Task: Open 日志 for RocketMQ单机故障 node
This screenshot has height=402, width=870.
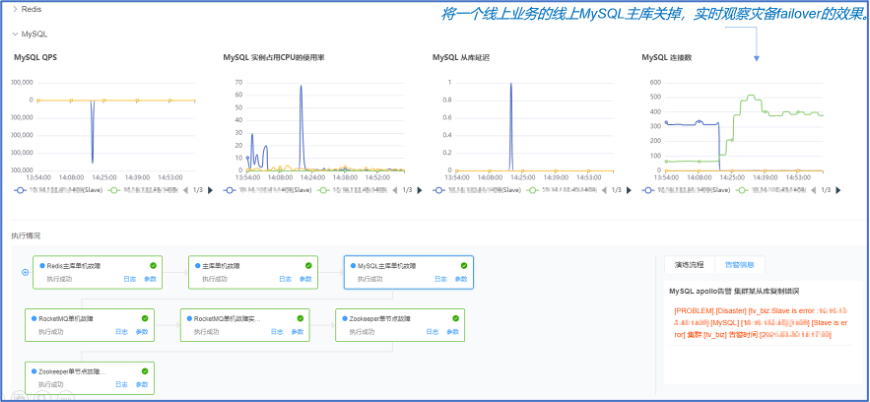Action: (122, 332)
